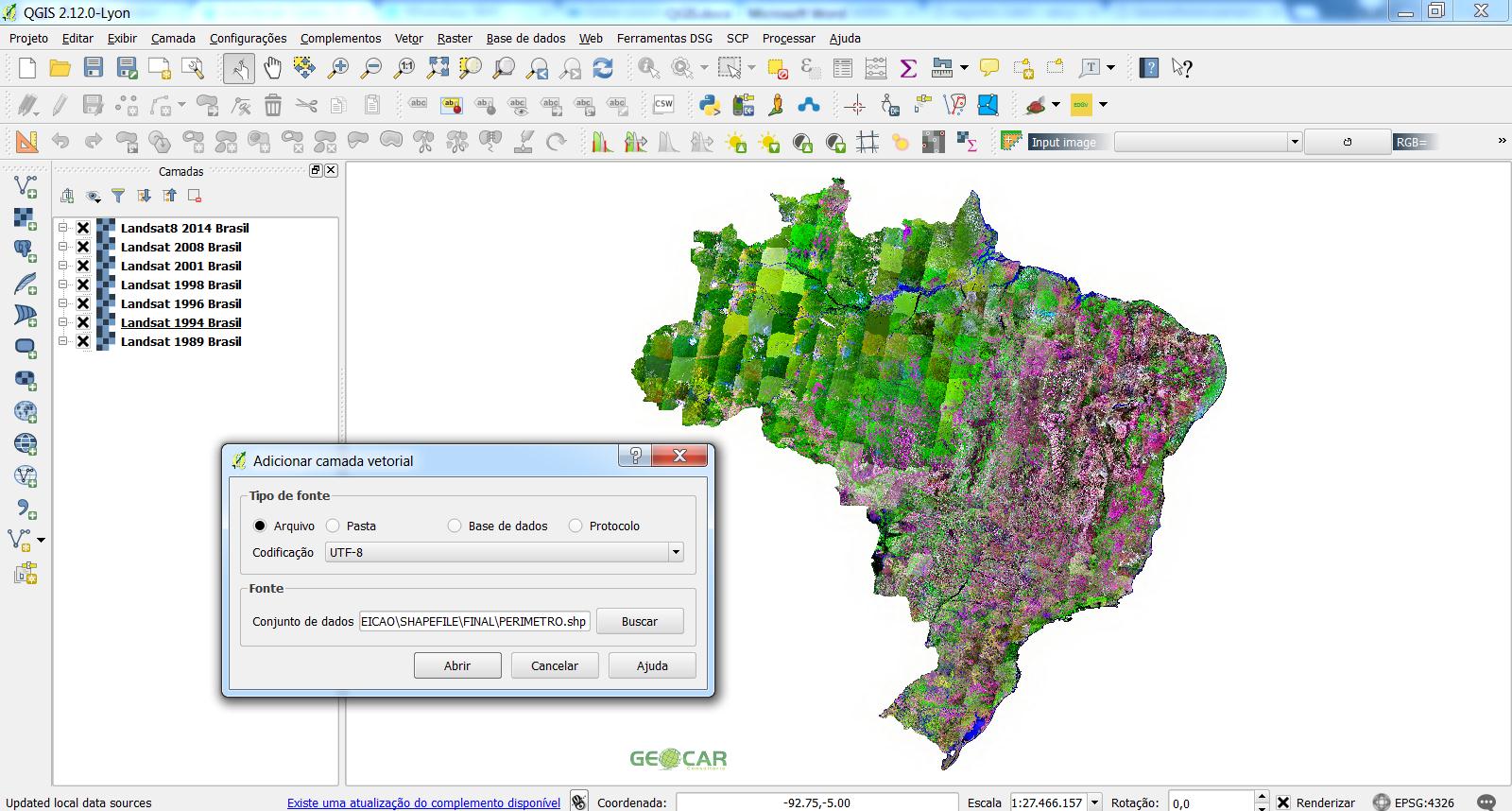Viewport: 1512px width, 811px height.
Task: Open the Complementos menu
Action: coord(340,38)
